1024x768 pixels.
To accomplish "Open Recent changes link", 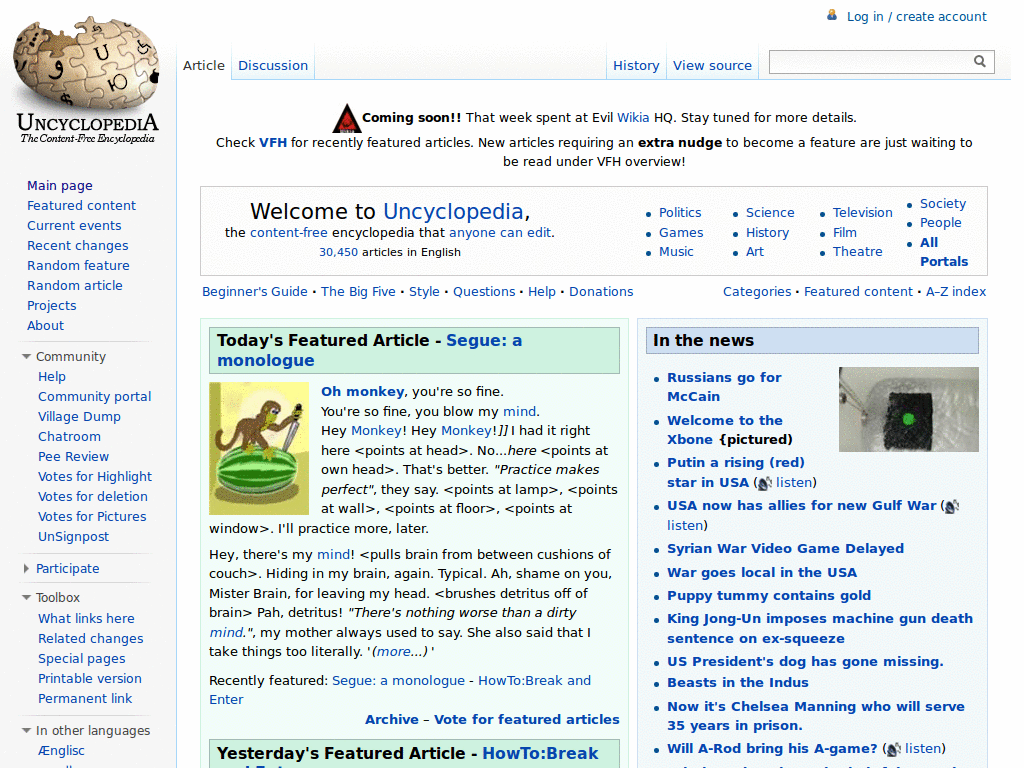I will [x=78, y=246].
